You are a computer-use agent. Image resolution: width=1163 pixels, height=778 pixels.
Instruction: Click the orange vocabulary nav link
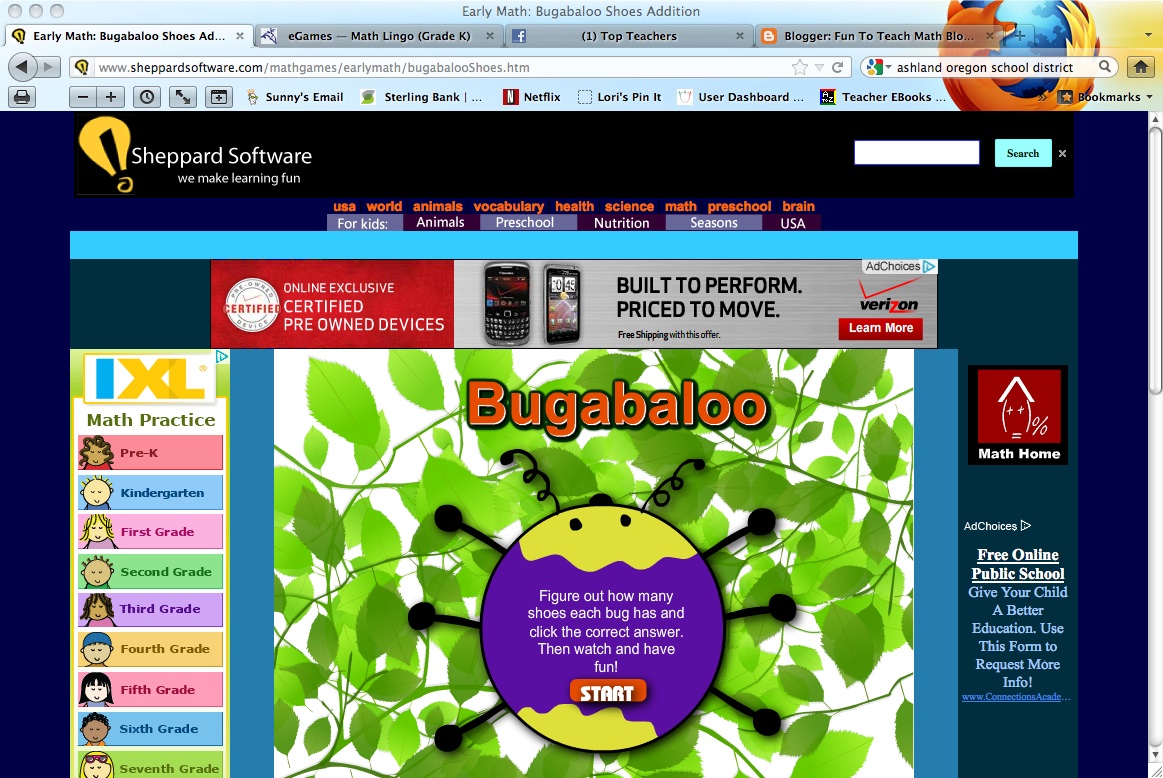pyautogui.click(x=509, y=206)
